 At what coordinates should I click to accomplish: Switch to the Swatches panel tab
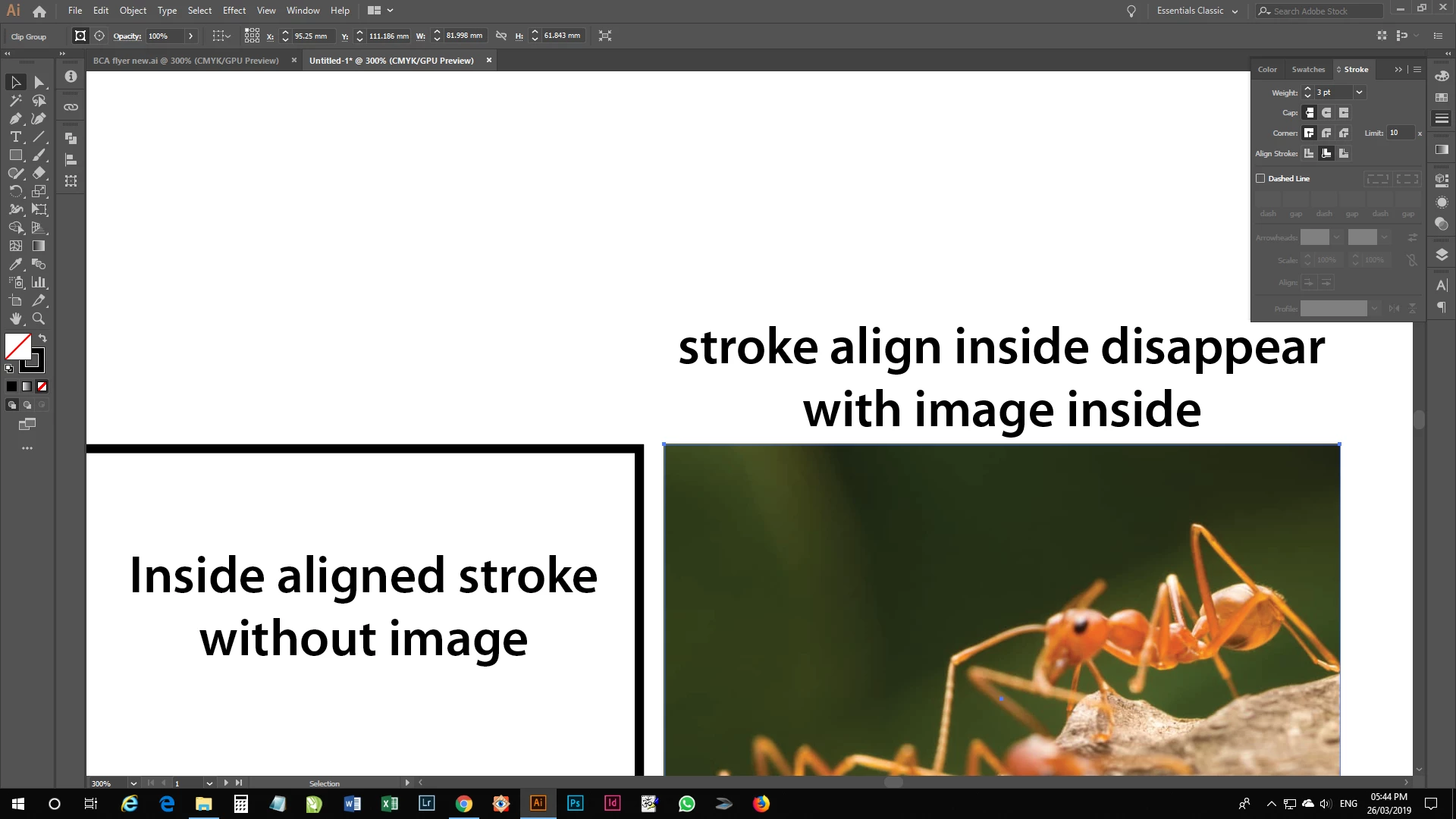[1308, 69]
